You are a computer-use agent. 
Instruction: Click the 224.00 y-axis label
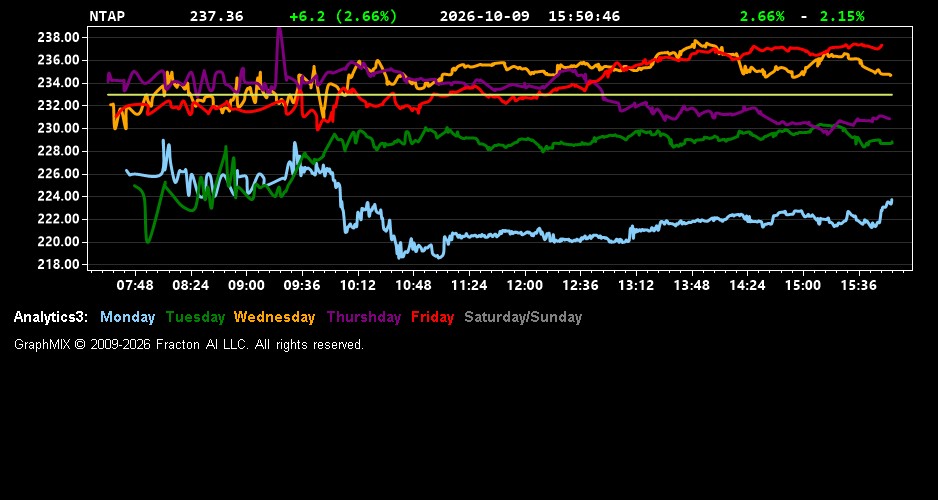click(59, 196)
